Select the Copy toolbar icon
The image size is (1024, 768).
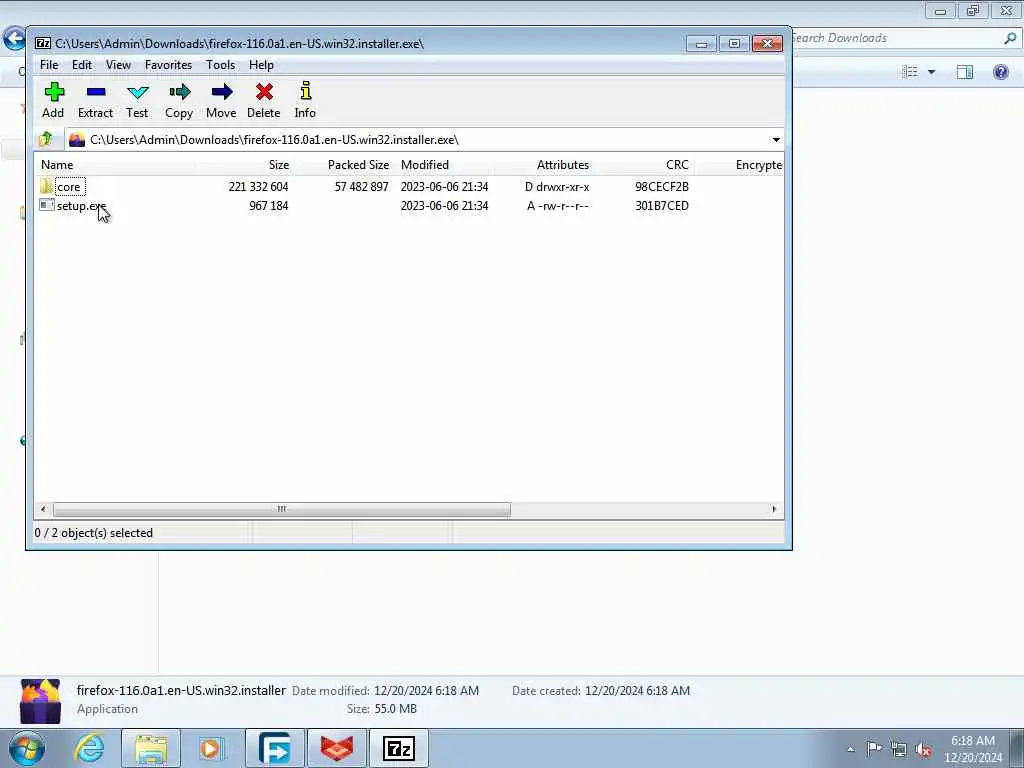(x=179, y=91)
